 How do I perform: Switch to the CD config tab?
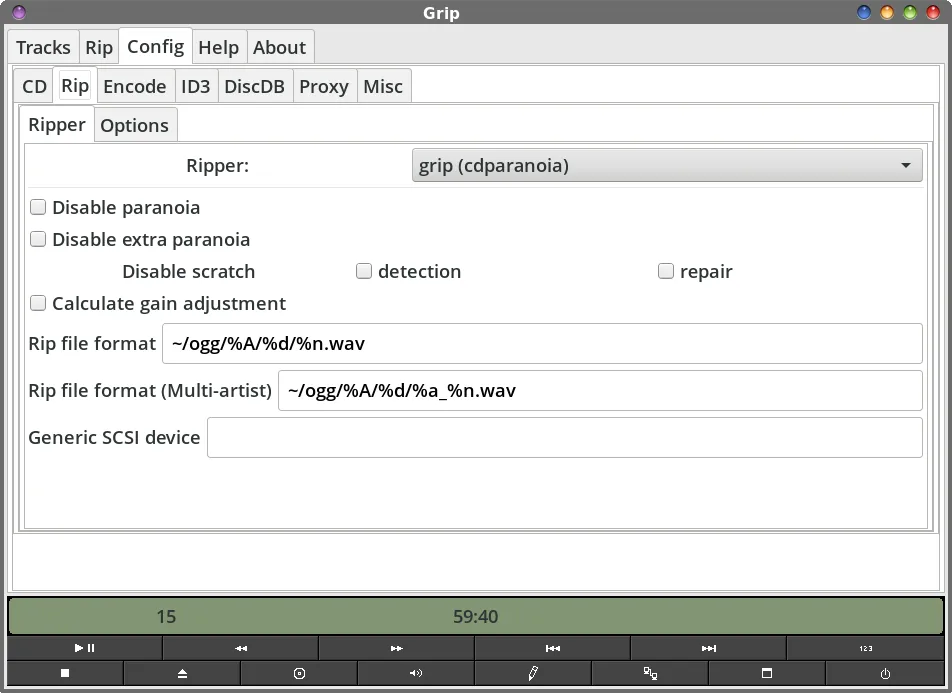point(34,86)
